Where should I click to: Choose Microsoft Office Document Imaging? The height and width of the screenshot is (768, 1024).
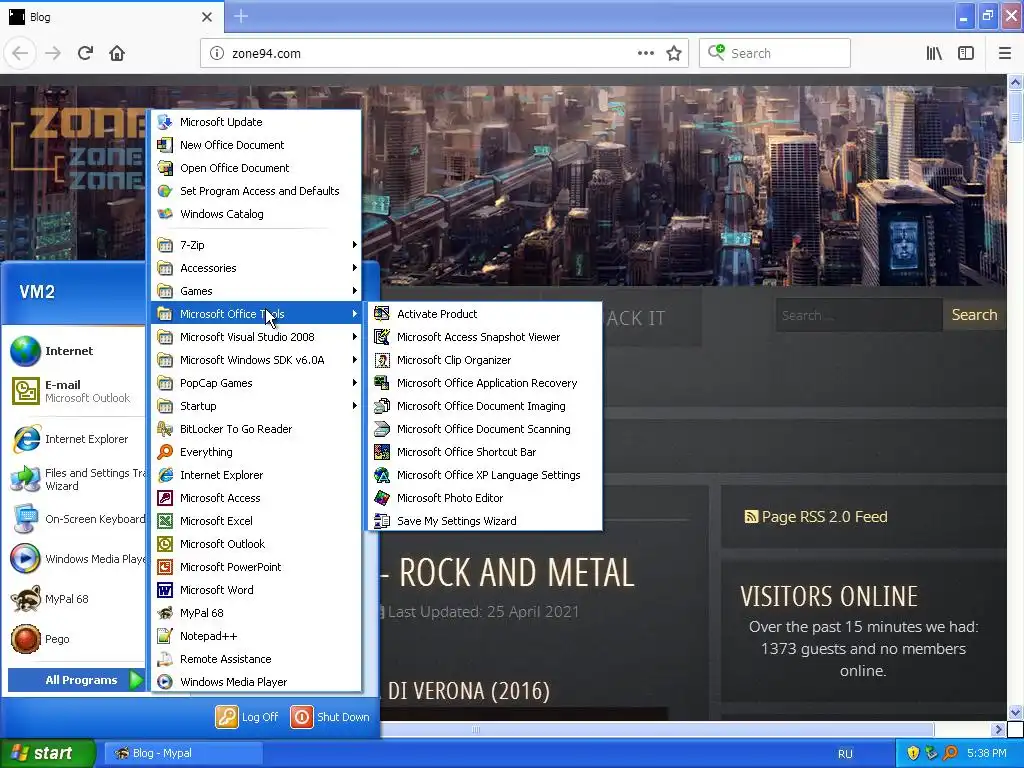pyautogui.click(x=485, y=406)
